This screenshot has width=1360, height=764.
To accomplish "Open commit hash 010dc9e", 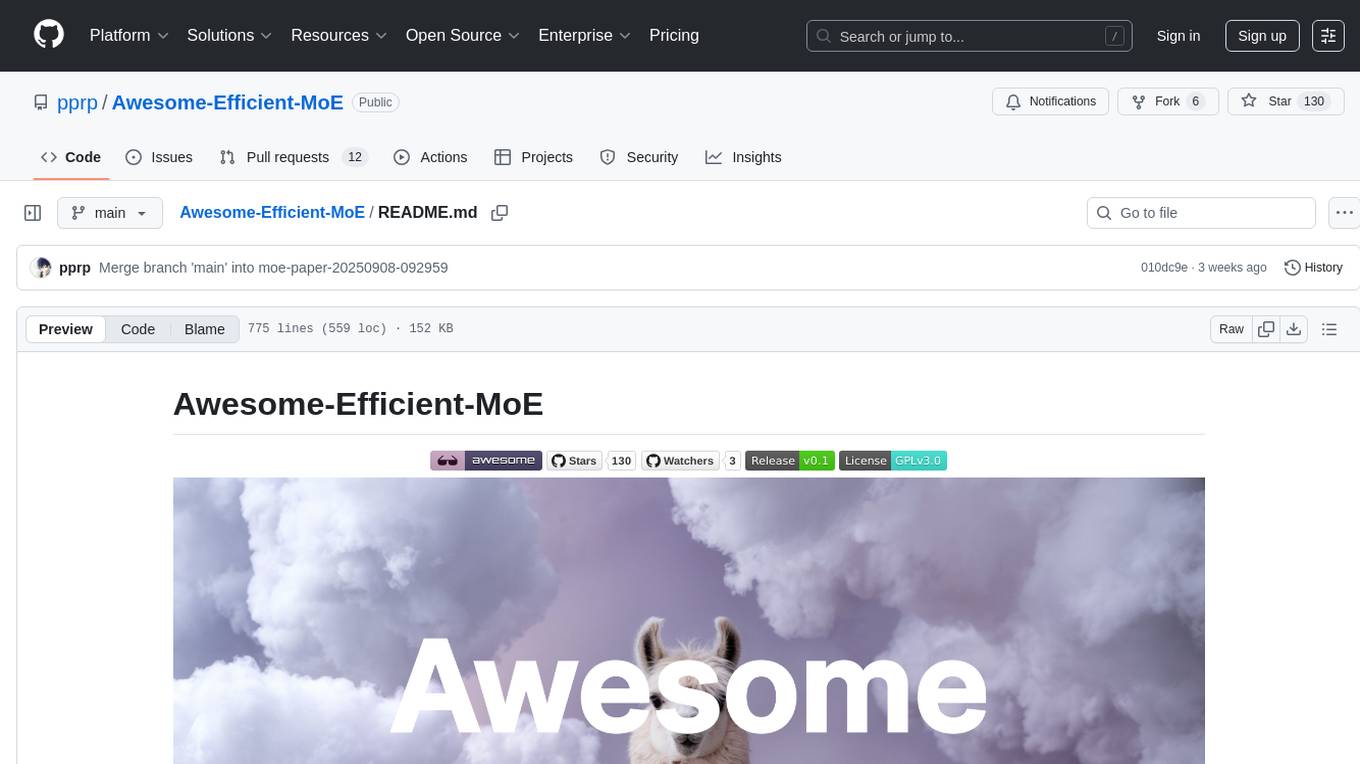I will [x=1164, y=267].
